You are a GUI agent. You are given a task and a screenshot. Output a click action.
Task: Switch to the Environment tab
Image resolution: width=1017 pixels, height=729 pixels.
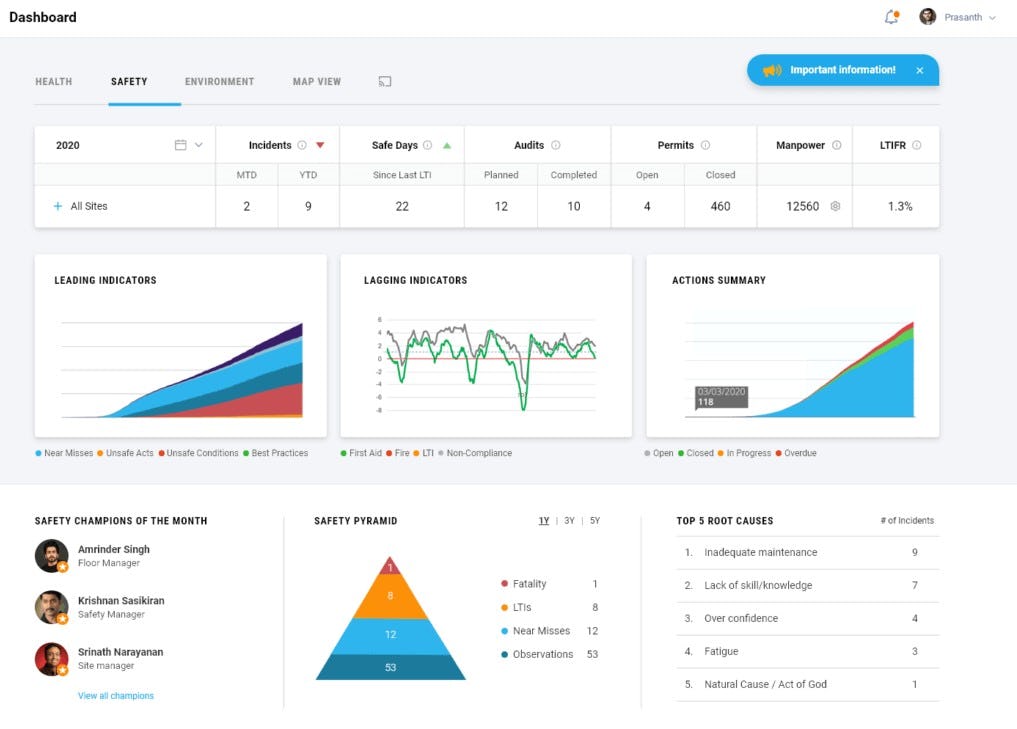tap(219, 81)
